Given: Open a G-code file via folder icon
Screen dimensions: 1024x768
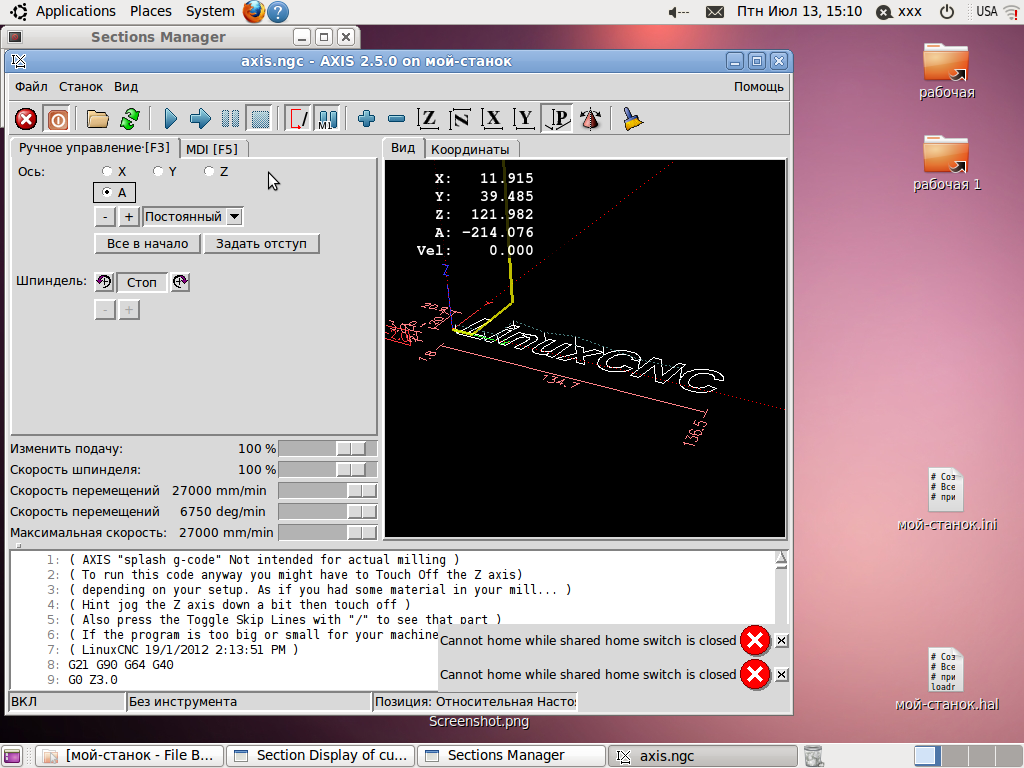Looking at the screenshot, I should pyautogui.click(x=97, y=119).
